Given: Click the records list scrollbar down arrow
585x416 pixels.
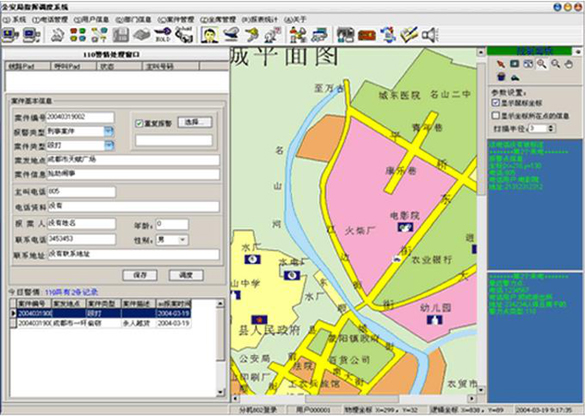Looking at the screenshot, I should 220,392.
